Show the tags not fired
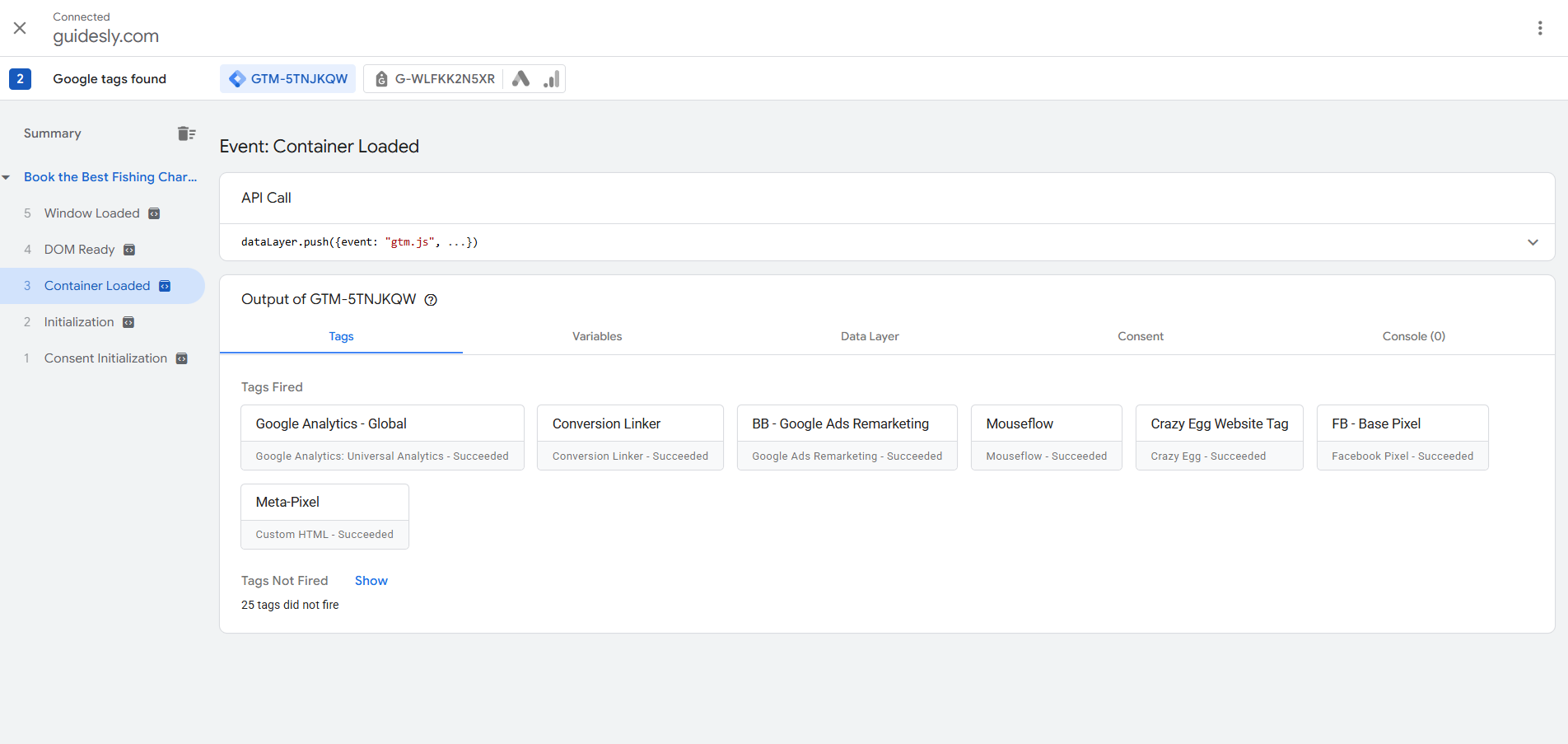1568x744 pixels. click(x=371, y=581)
